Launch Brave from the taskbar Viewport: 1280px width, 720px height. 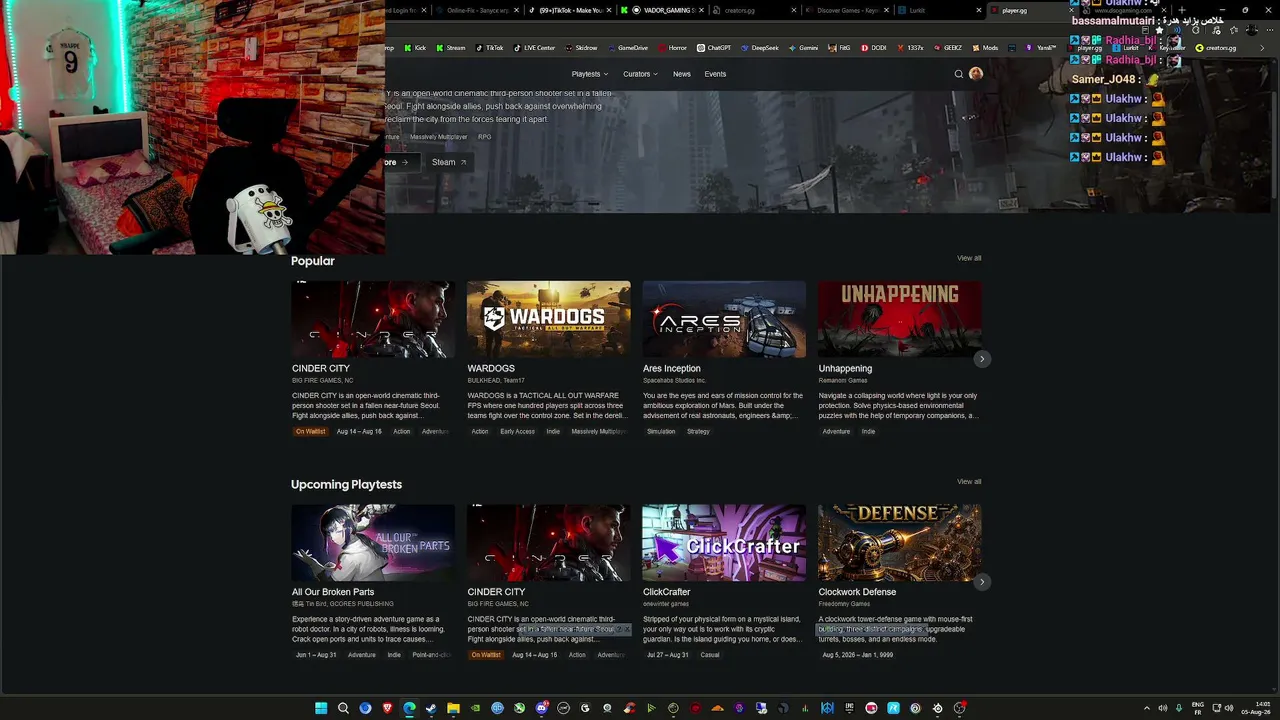(x=387, y=708)
